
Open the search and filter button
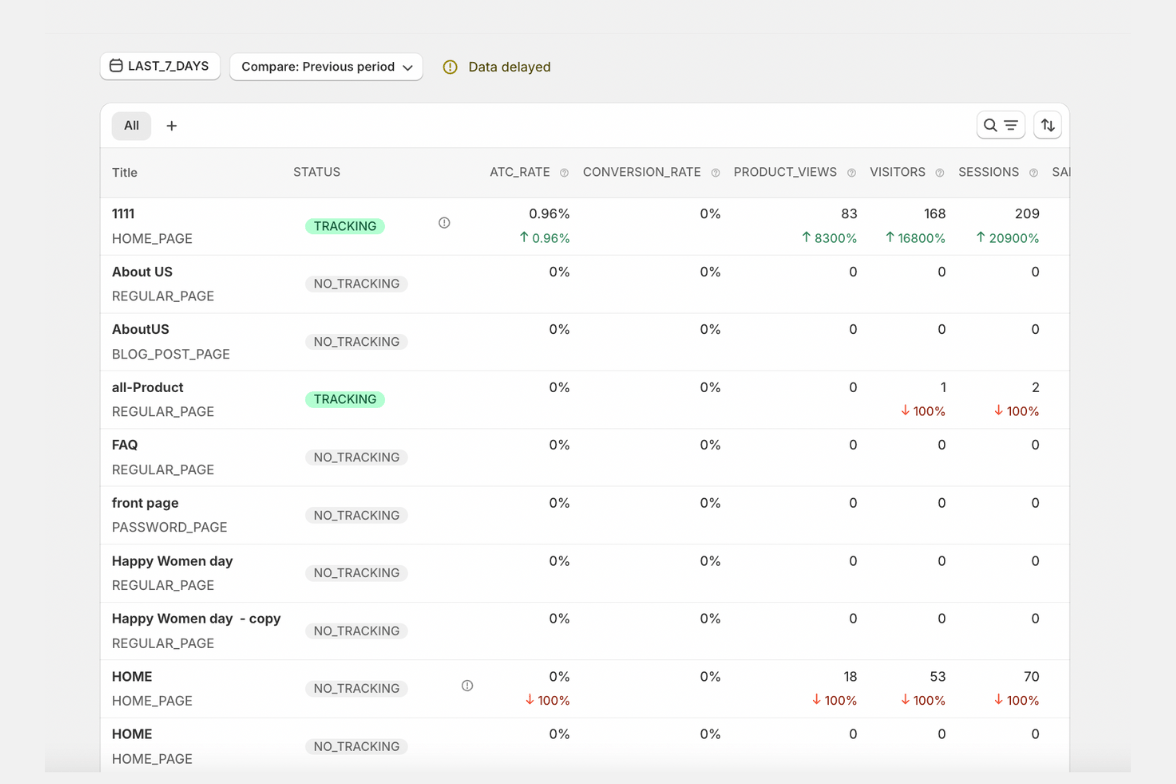pyautogui.click(x=1000, y=125)
